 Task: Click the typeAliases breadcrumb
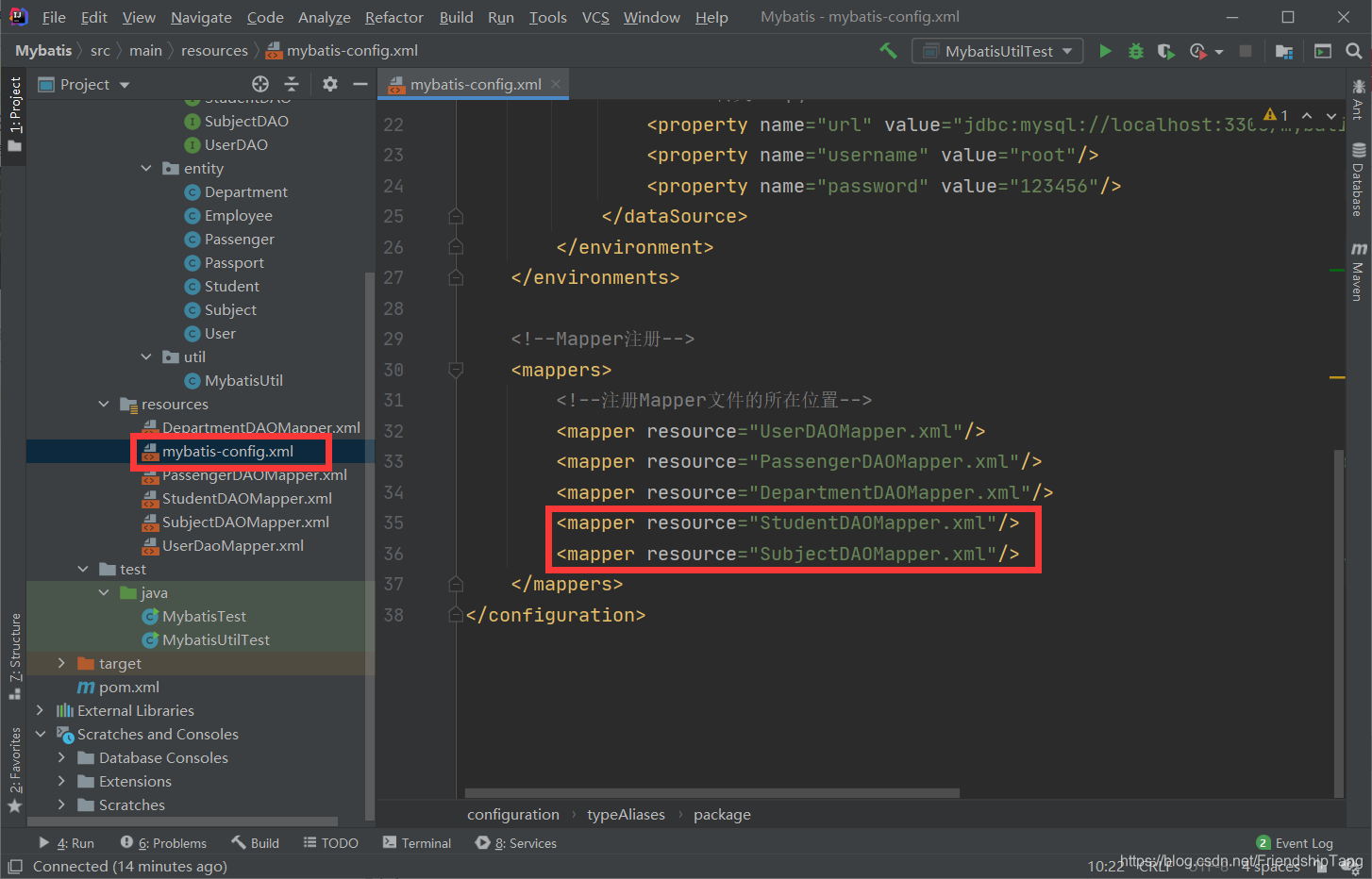626,814
